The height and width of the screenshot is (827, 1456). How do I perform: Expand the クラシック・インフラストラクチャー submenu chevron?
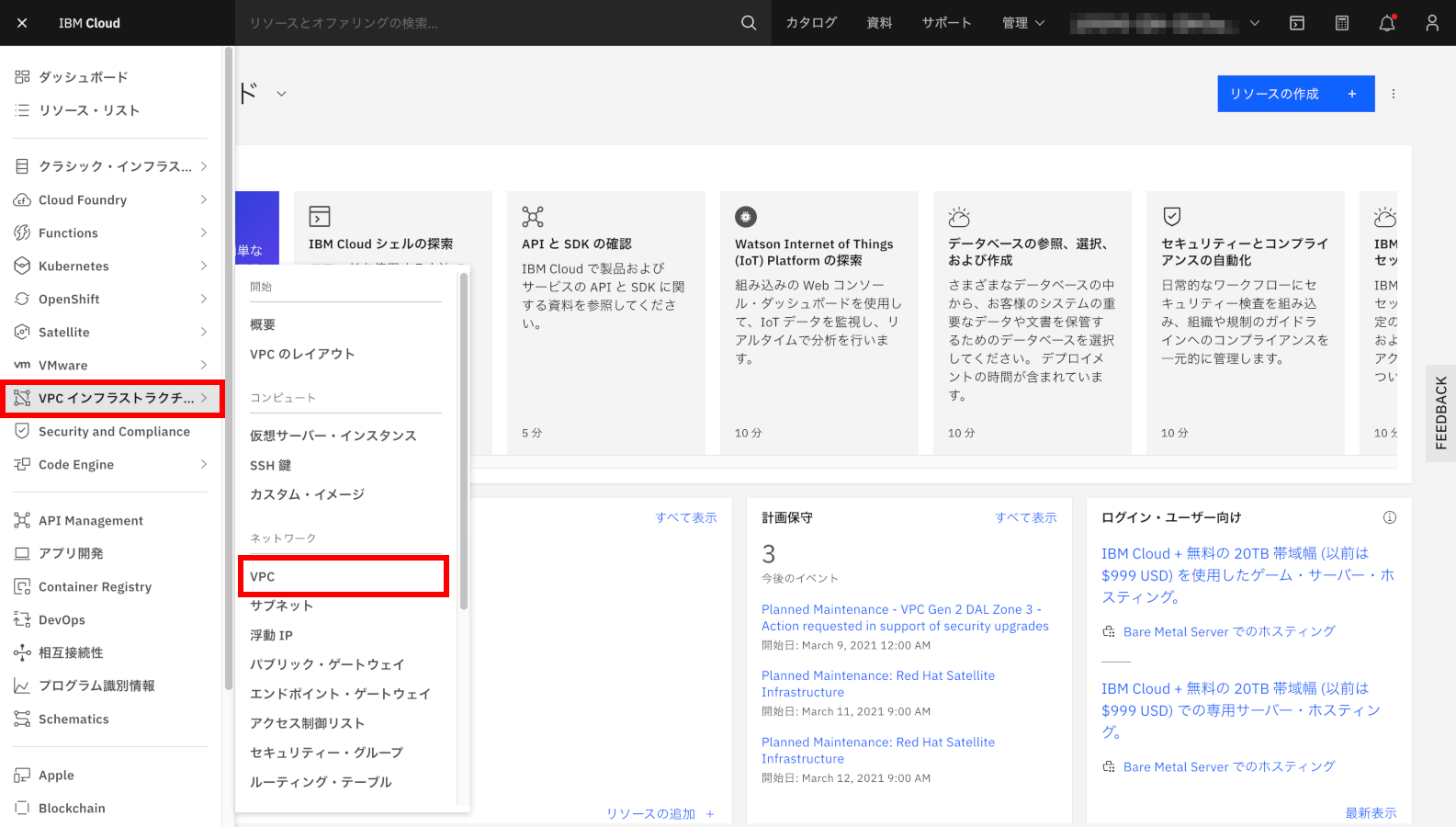coord(204,166)
